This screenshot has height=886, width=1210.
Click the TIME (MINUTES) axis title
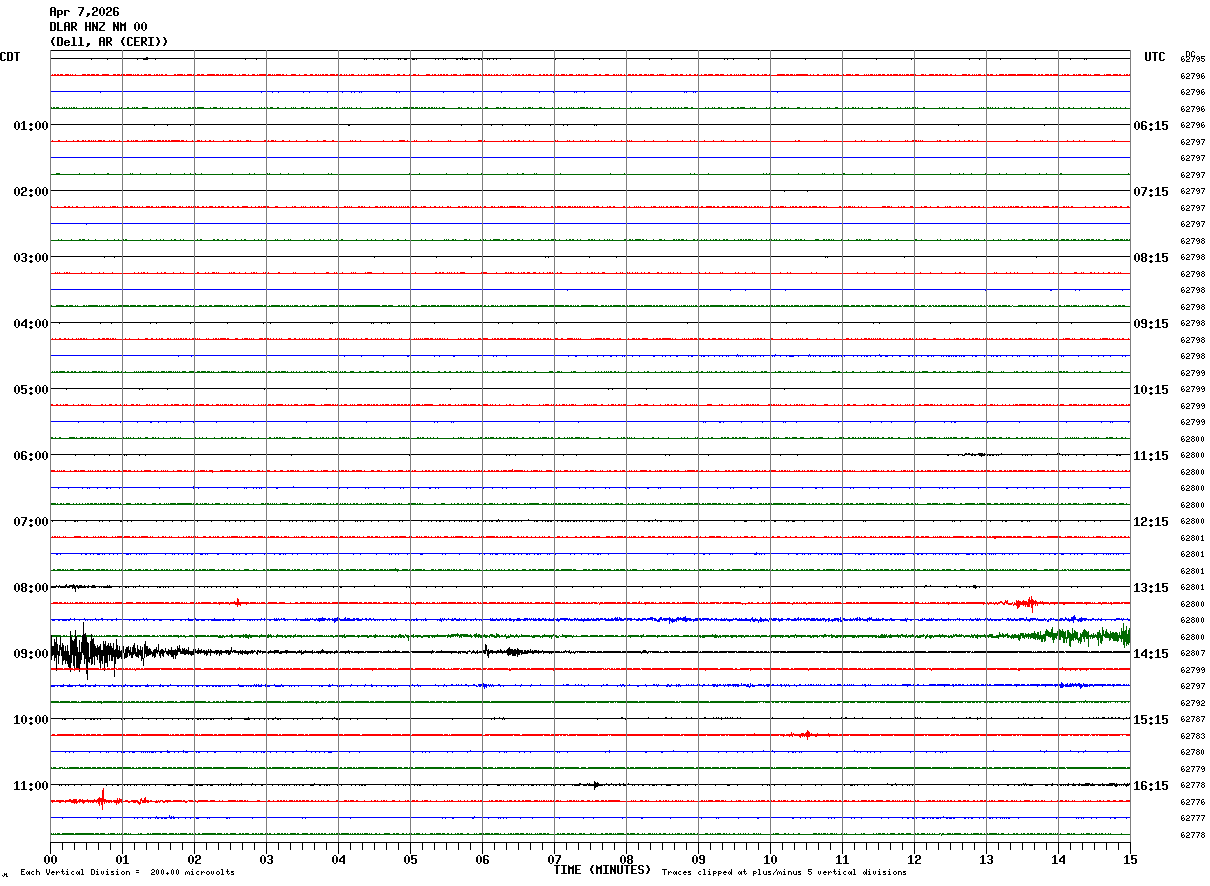tap(602, 870)
